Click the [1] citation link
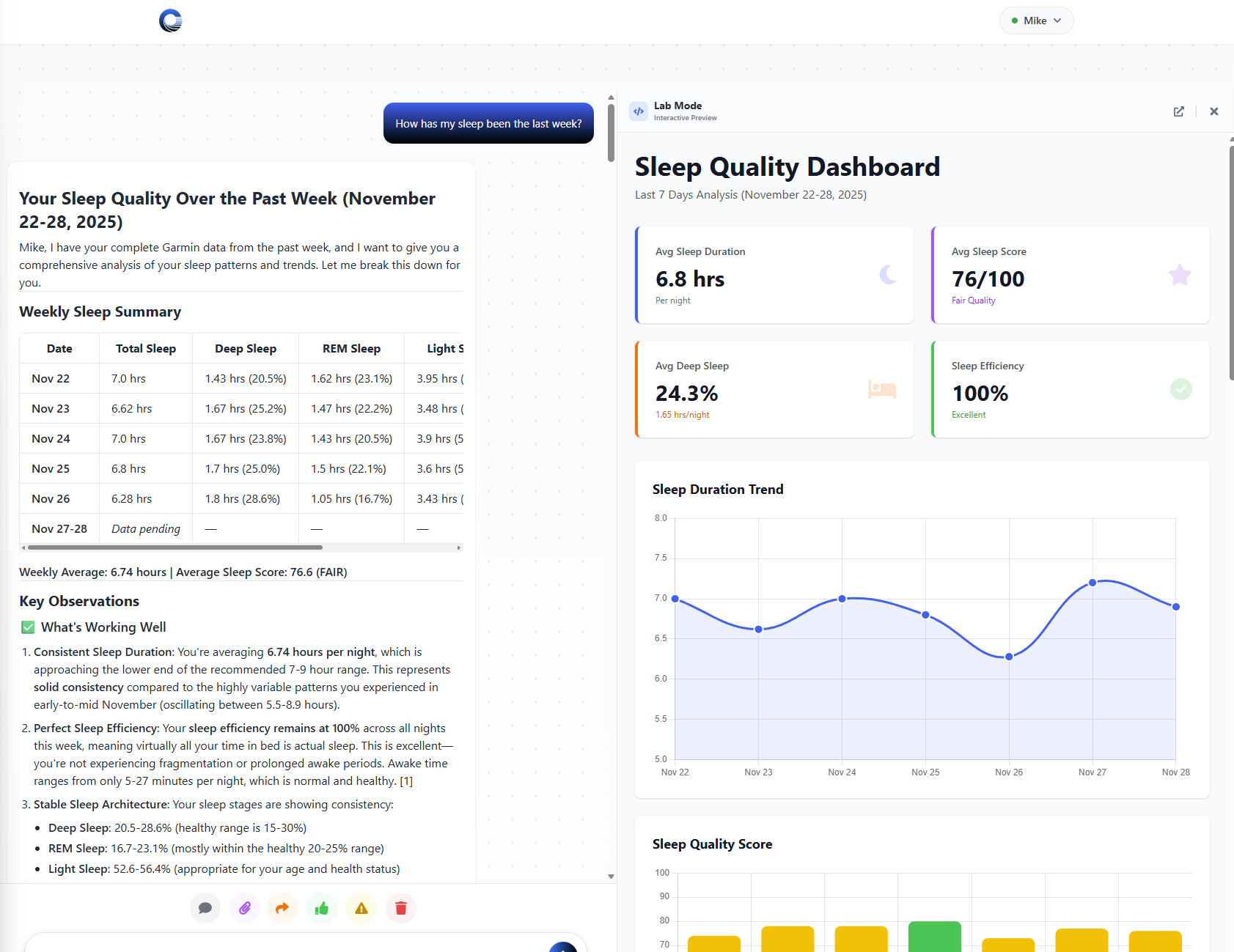 [406, 781]
